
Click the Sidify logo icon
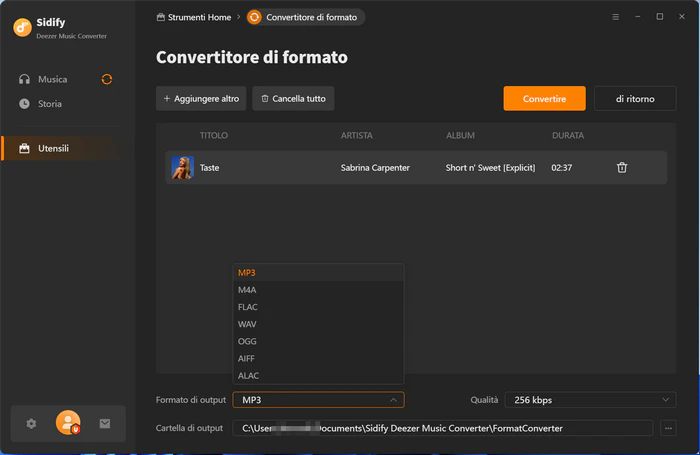pos(22,27)
